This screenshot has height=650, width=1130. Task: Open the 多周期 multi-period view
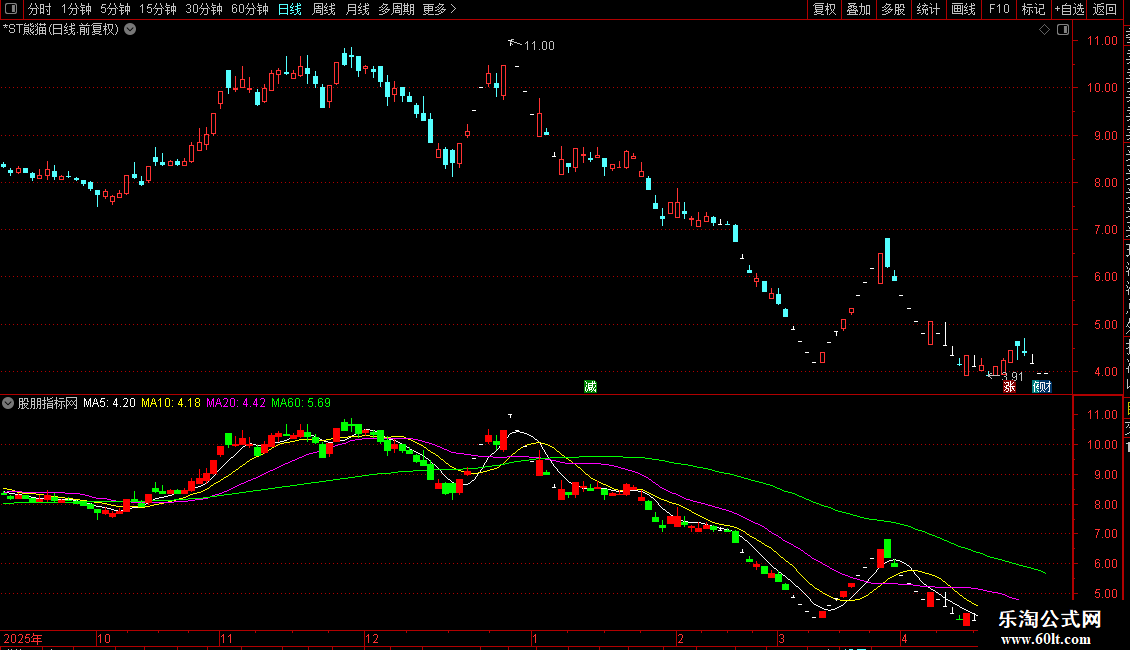click(396, 9)
